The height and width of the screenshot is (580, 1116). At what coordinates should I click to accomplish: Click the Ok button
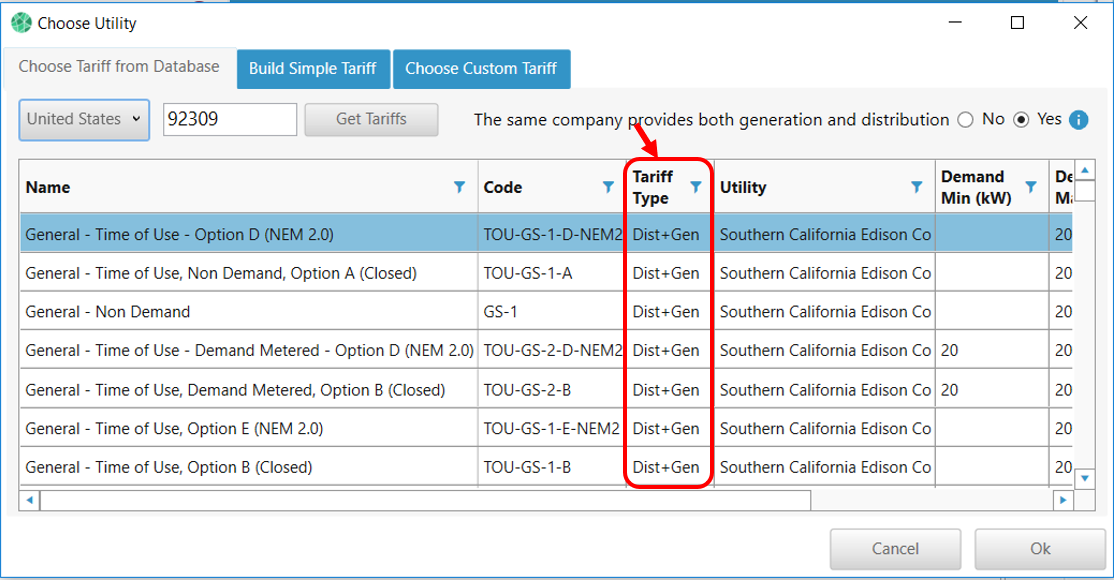point(1040,548)
